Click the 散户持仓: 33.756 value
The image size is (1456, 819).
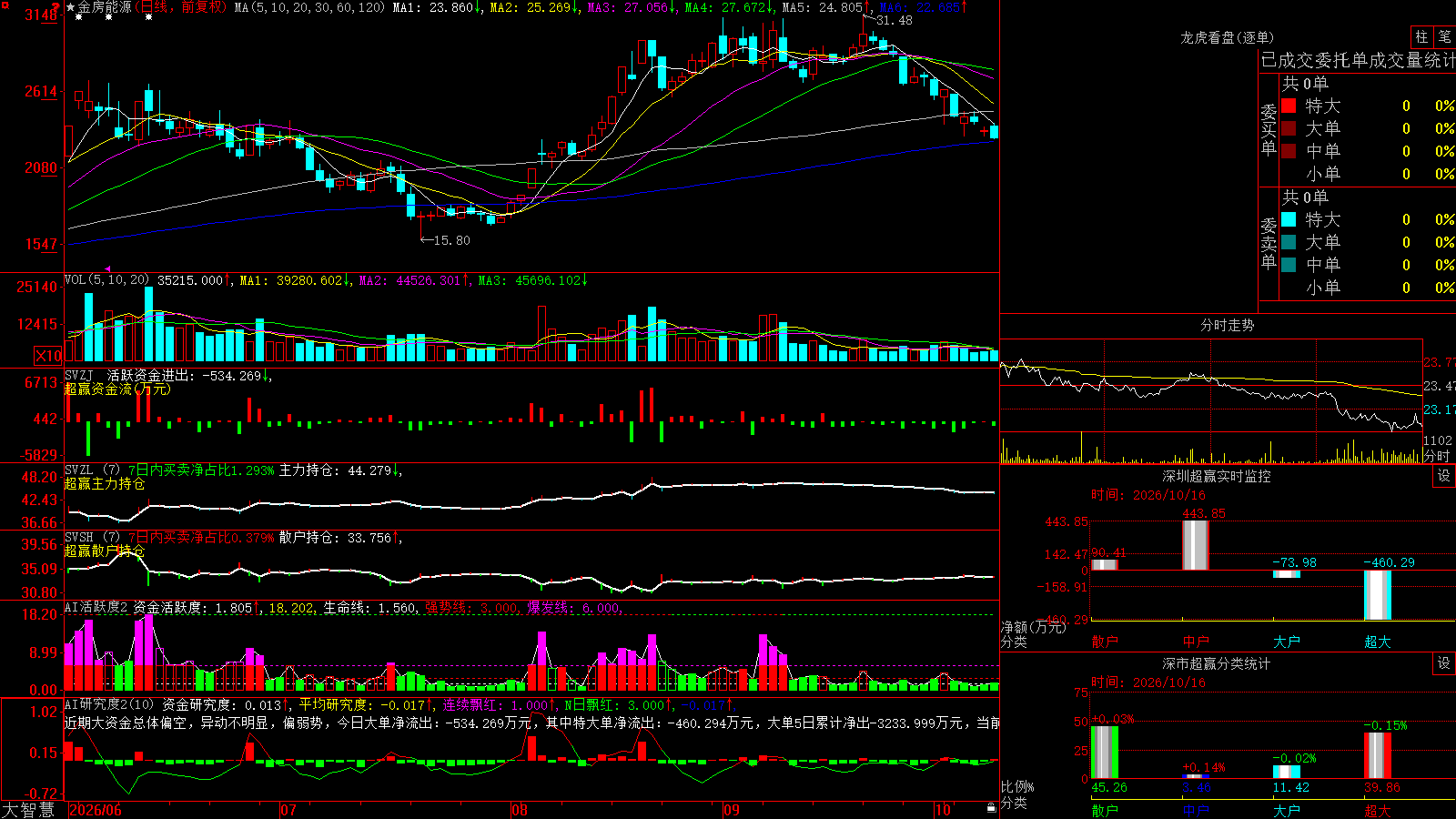(335, 538)
